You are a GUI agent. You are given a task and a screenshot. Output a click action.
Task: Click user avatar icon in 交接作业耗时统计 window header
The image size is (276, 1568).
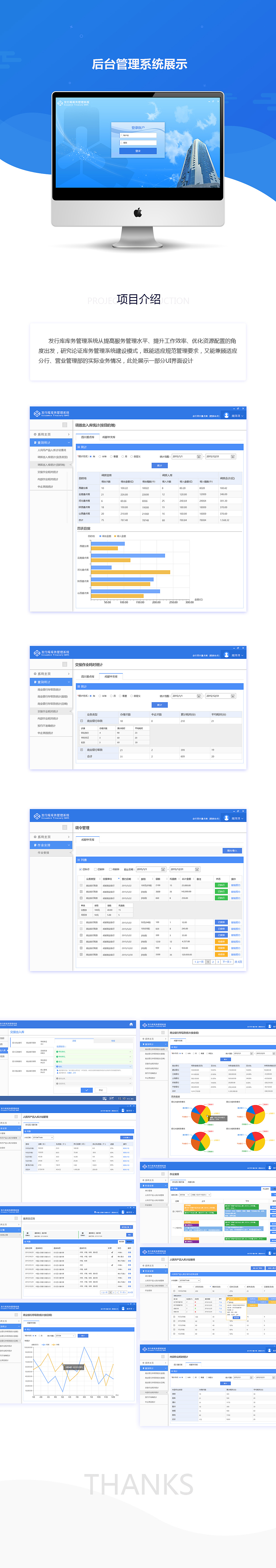point(226,654)
